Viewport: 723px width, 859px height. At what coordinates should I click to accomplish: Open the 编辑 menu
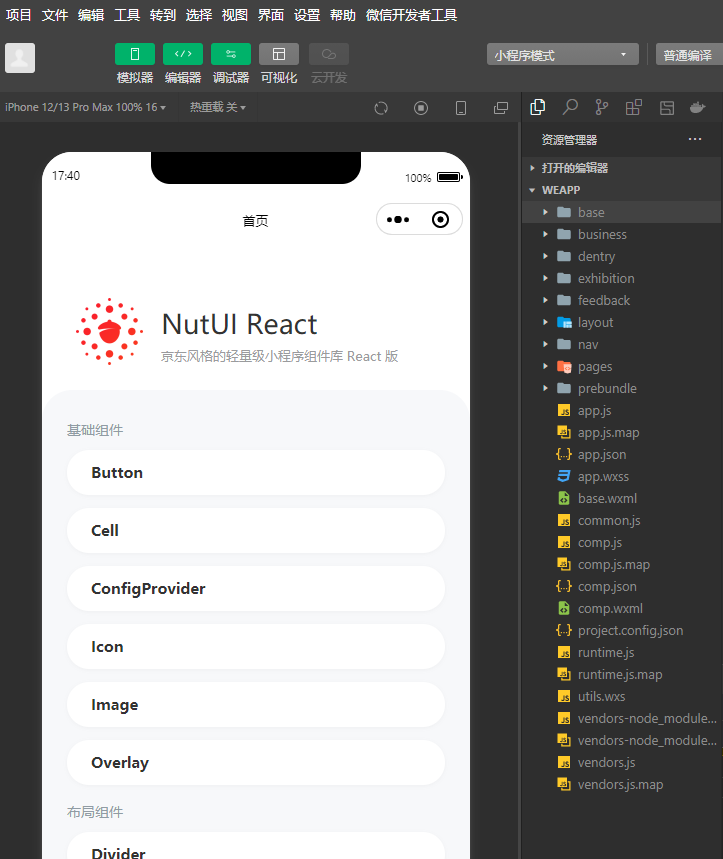[x=90, y=15]
